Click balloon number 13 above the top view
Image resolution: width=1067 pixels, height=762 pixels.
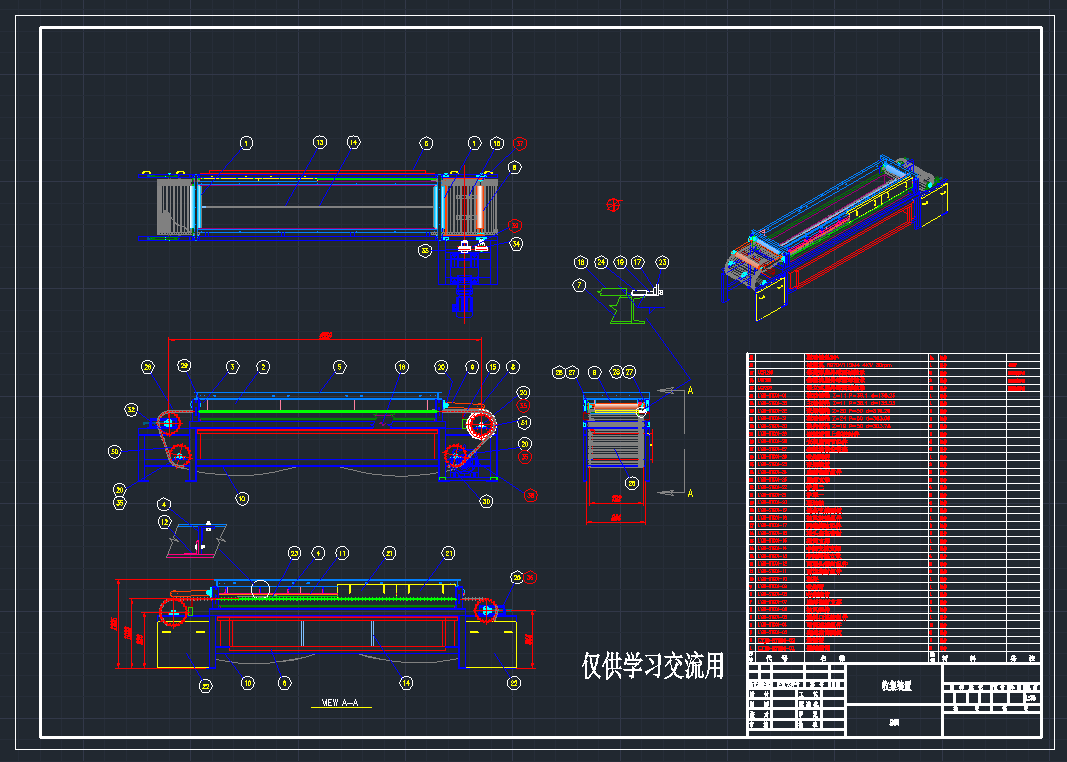[319, 142]
